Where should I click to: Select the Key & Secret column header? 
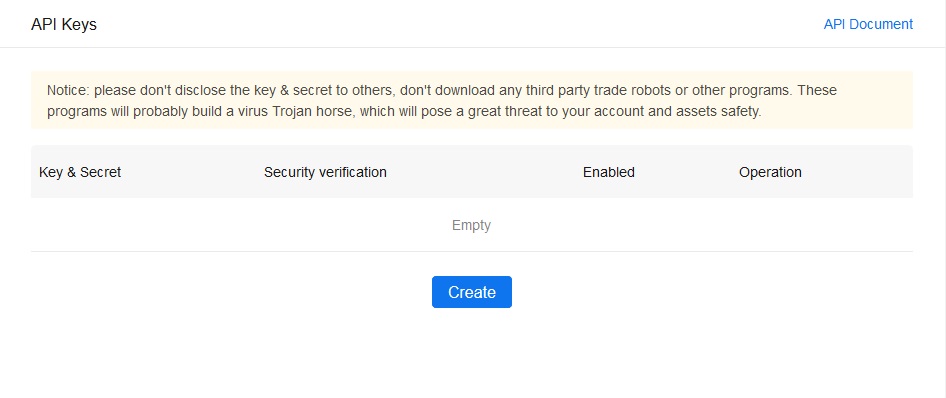click(x=80, y=172)
